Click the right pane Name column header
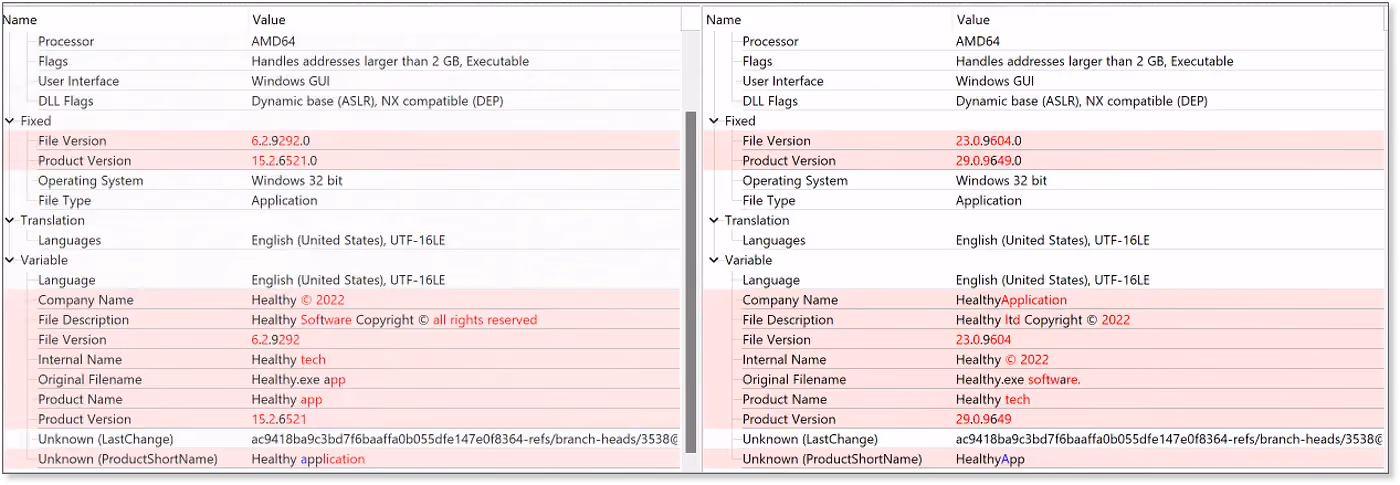 (x=828, y=19)
